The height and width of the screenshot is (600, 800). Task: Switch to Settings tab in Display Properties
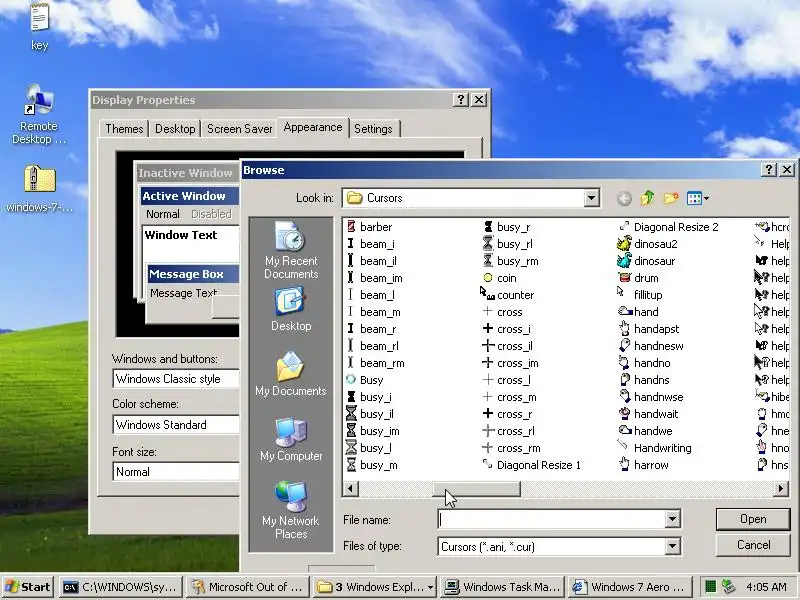point(373,129)
